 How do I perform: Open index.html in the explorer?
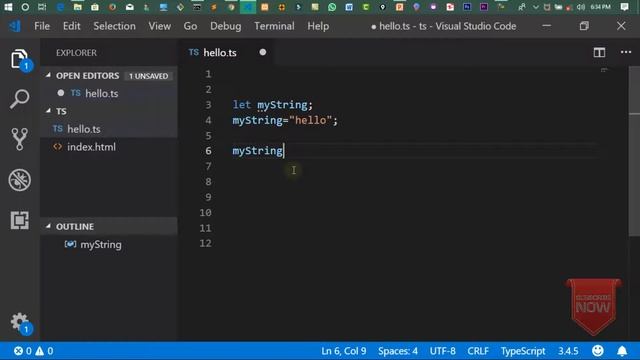click(109, 147)
